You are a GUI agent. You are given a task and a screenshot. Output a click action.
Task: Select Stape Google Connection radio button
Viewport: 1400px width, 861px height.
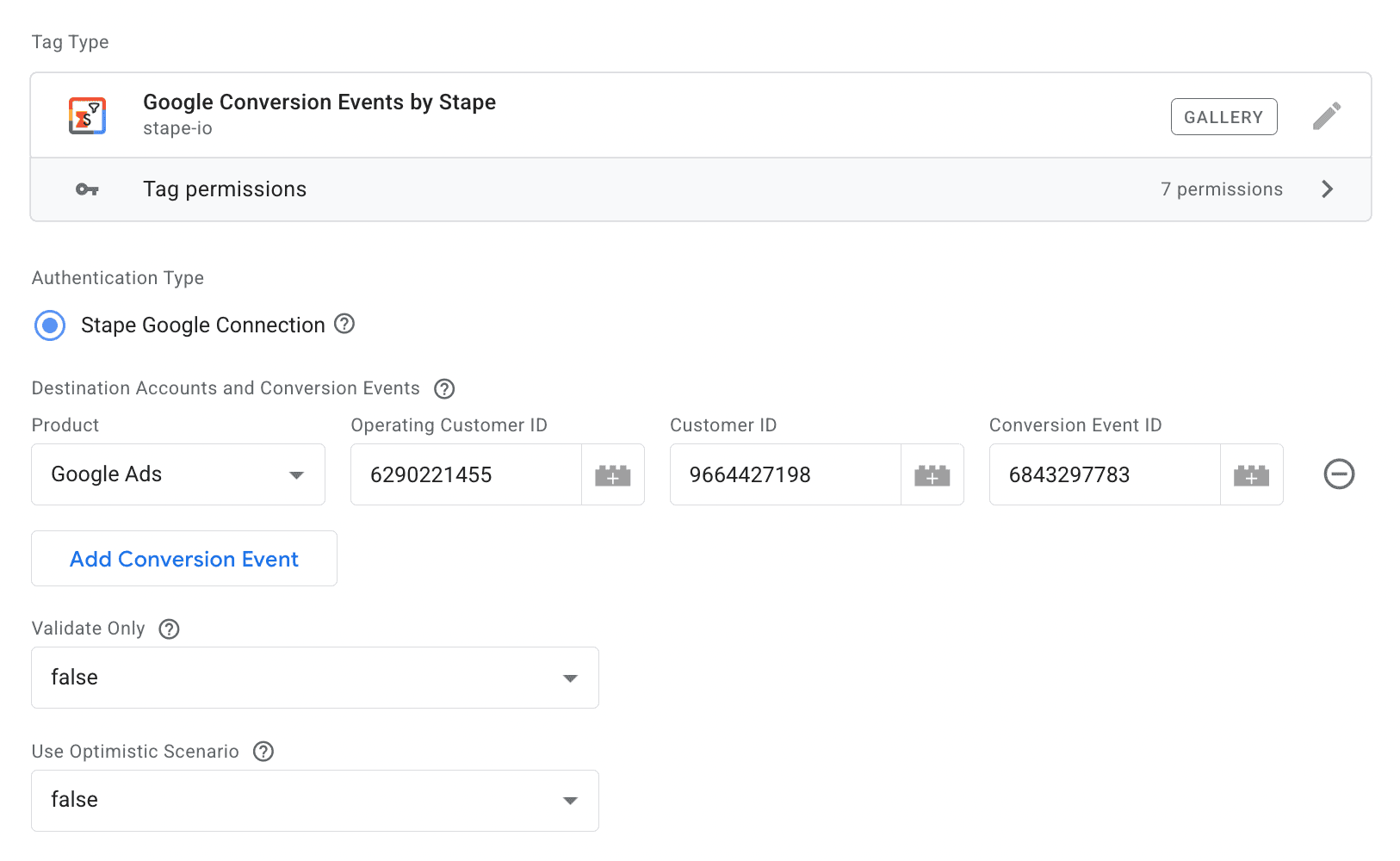click(x=50, y=325)
